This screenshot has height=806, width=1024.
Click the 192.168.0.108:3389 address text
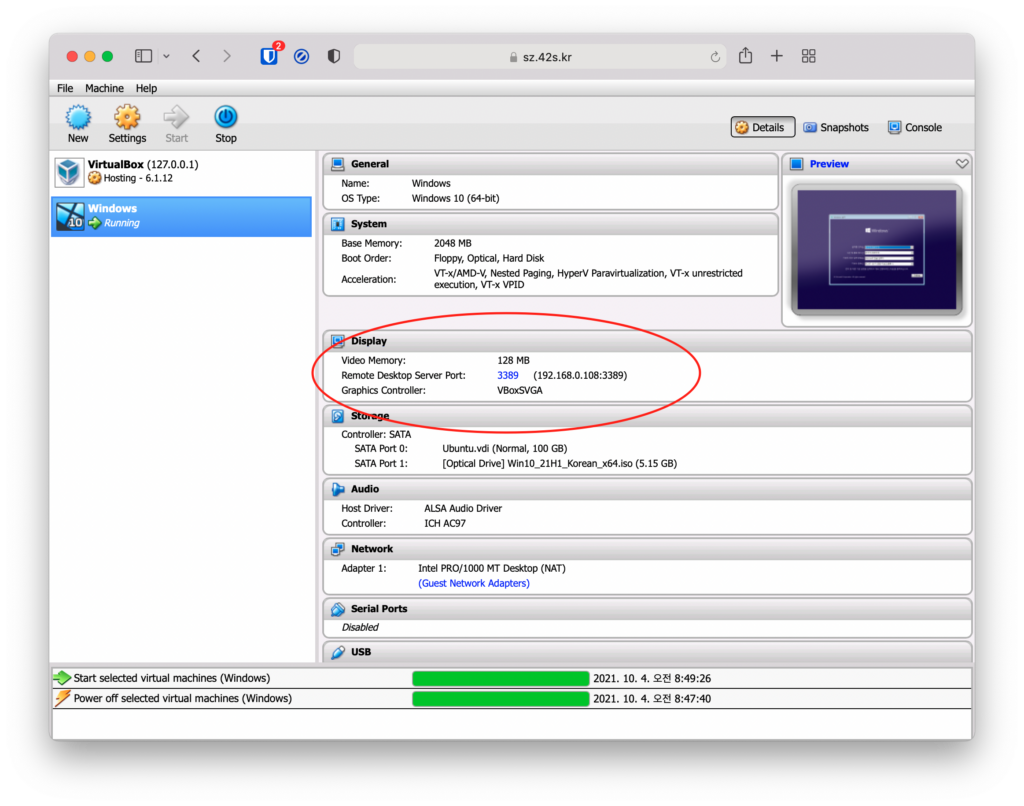(580, 376)
